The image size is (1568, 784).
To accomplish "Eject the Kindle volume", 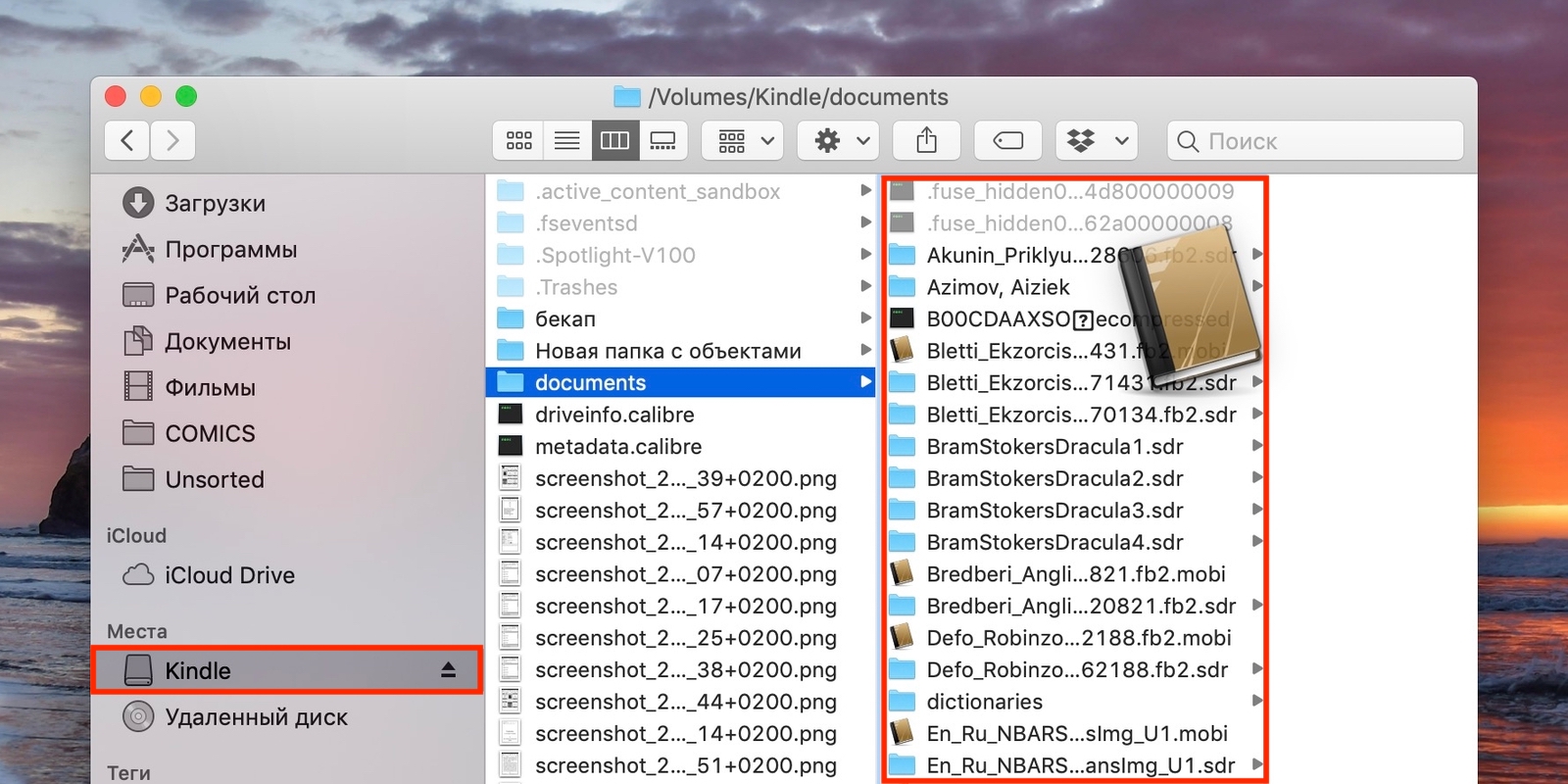I will coord(448,670).
